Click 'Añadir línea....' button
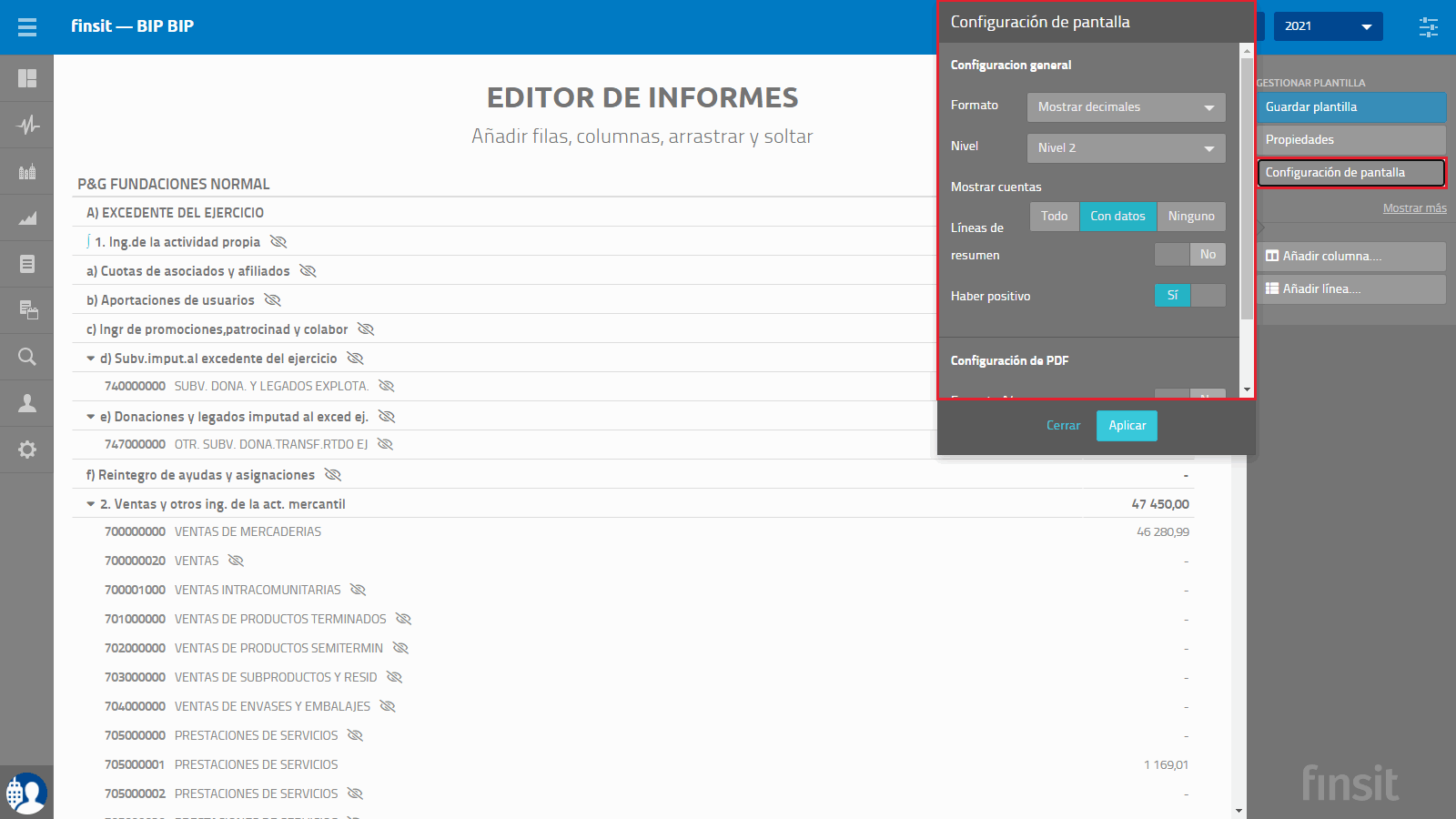 [x=1351, y=289]
